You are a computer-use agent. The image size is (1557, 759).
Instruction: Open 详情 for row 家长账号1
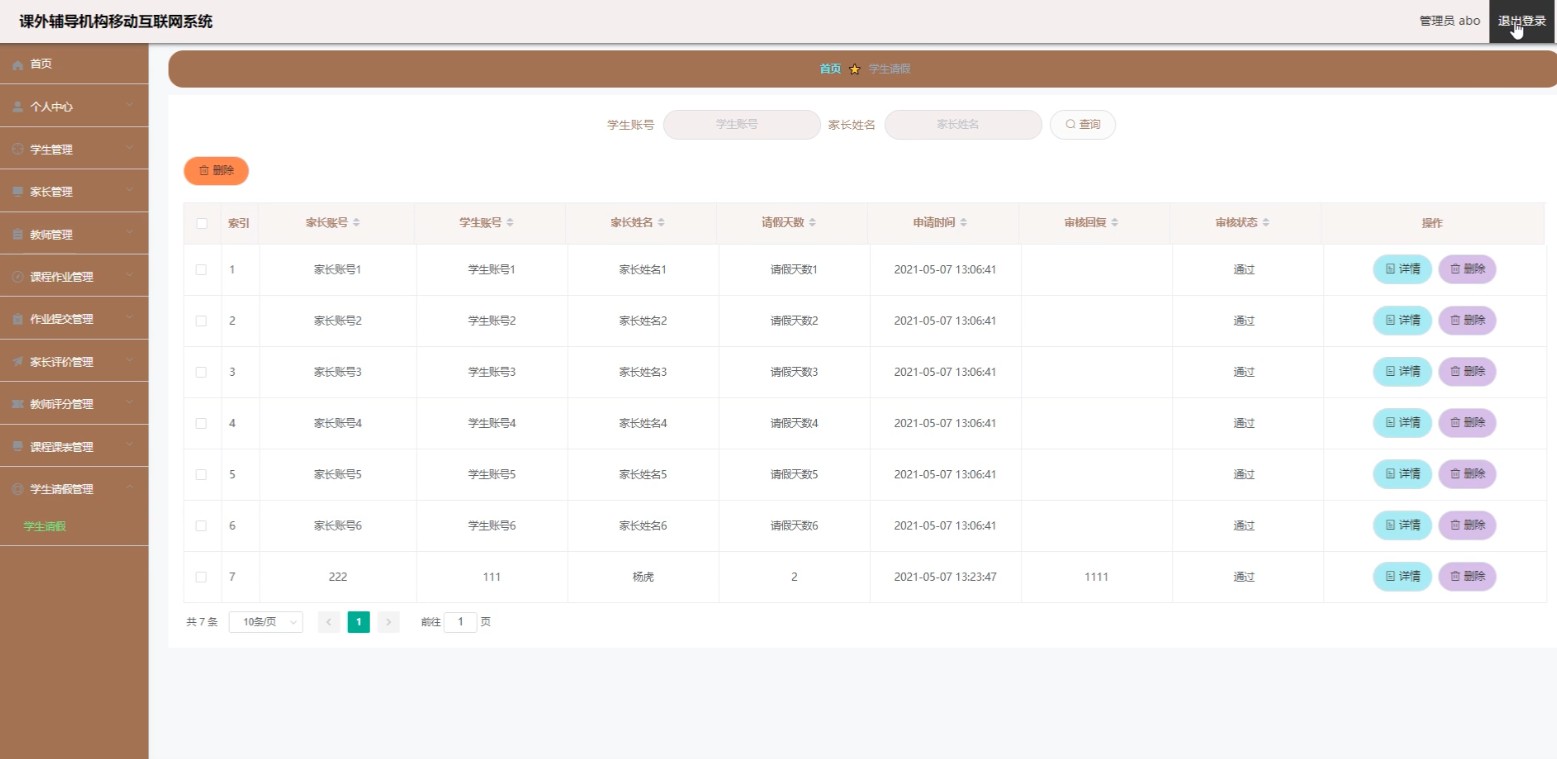[x=1402, y=269]
